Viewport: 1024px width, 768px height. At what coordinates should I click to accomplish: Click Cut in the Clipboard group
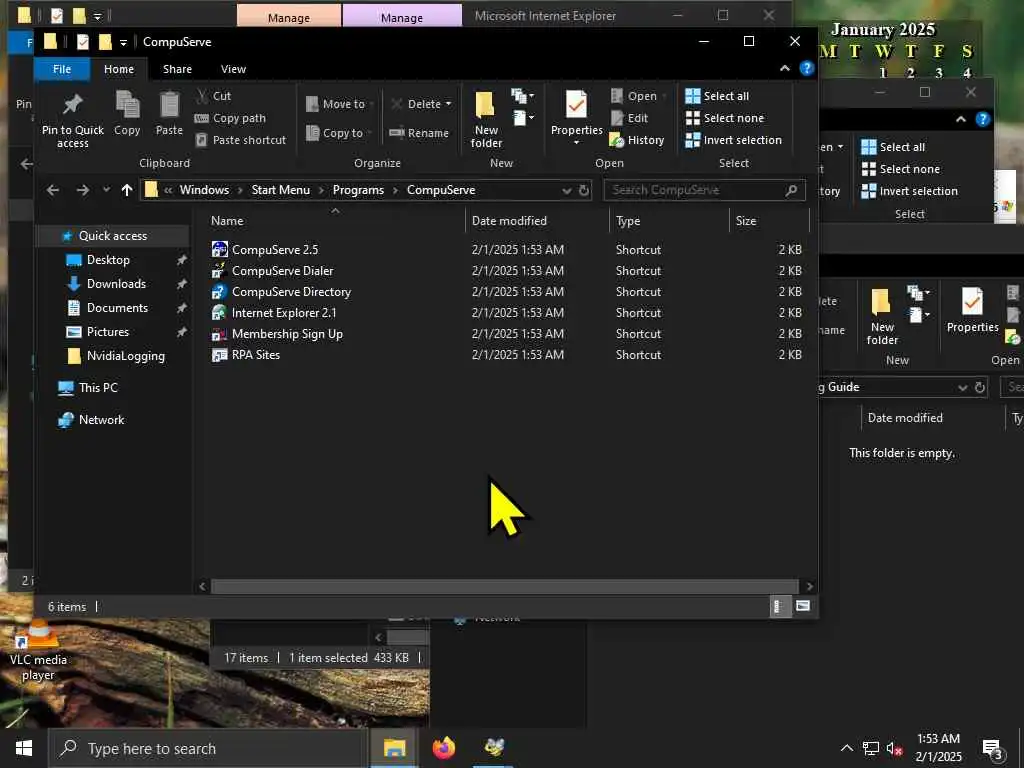coord(214,96)
